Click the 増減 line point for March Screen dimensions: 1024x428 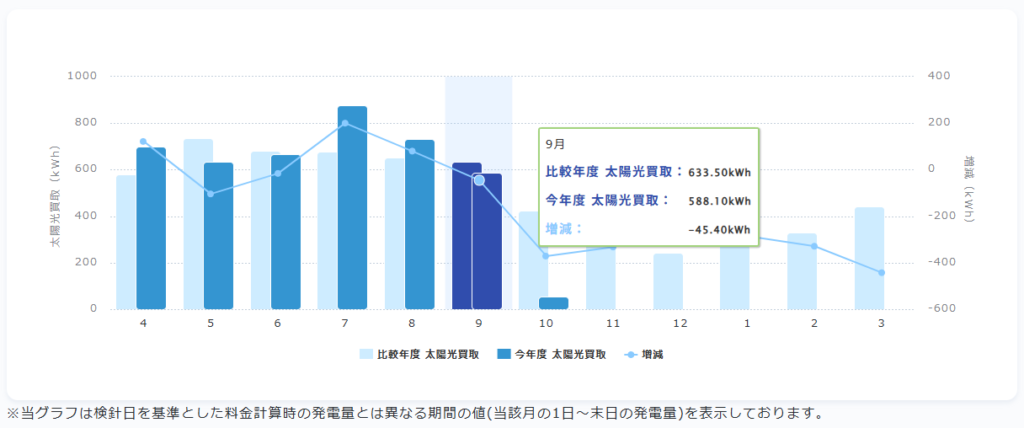[x=881, y=273]
